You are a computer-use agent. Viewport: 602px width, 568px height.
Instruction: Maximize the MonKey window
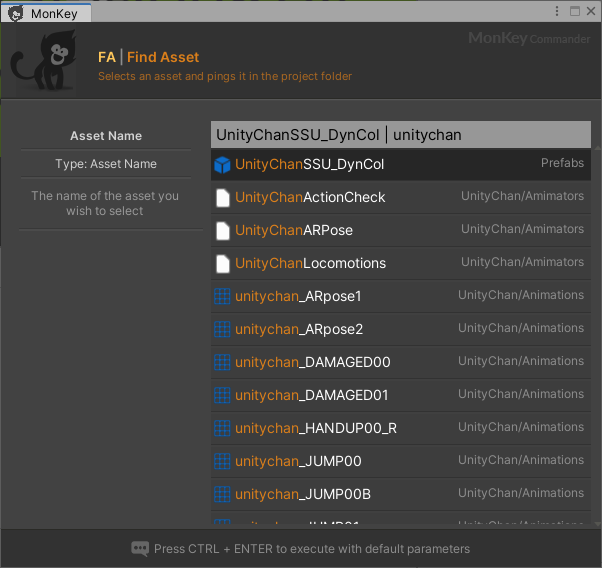click(575, 11)
